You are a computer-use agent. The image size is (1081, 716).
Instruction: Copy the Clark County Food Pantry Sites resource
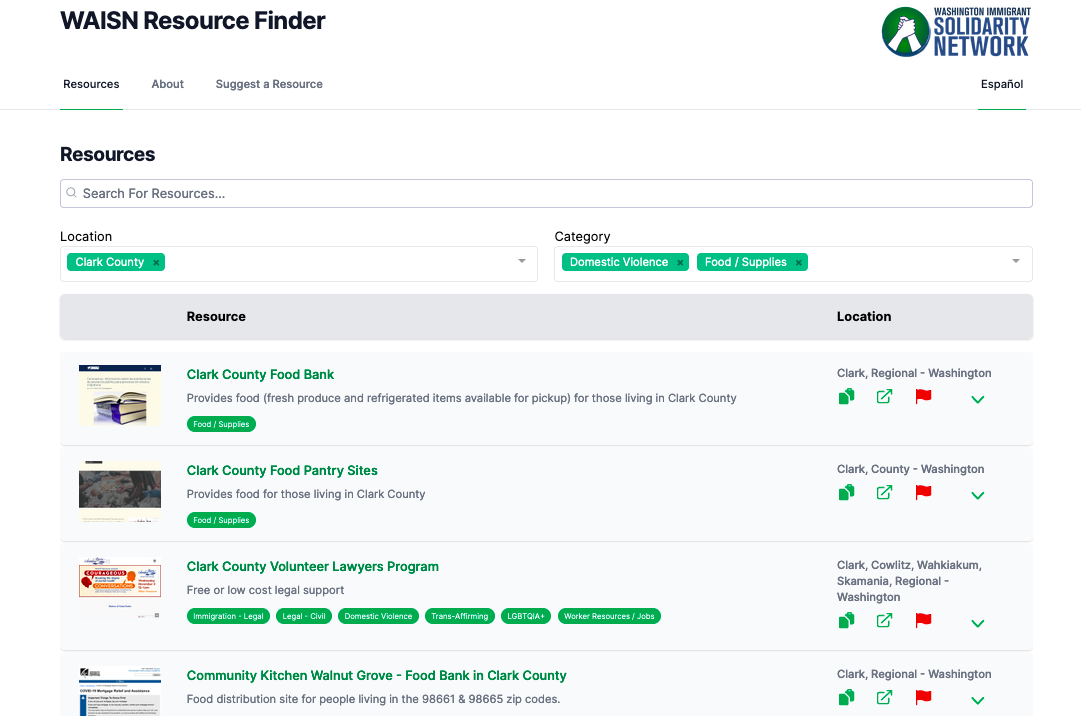(x=847, y=492)
